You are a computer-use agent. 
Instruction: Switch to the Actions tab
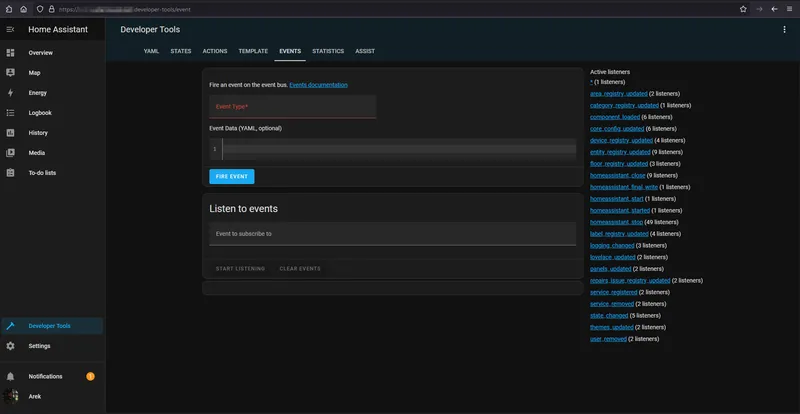215,51
